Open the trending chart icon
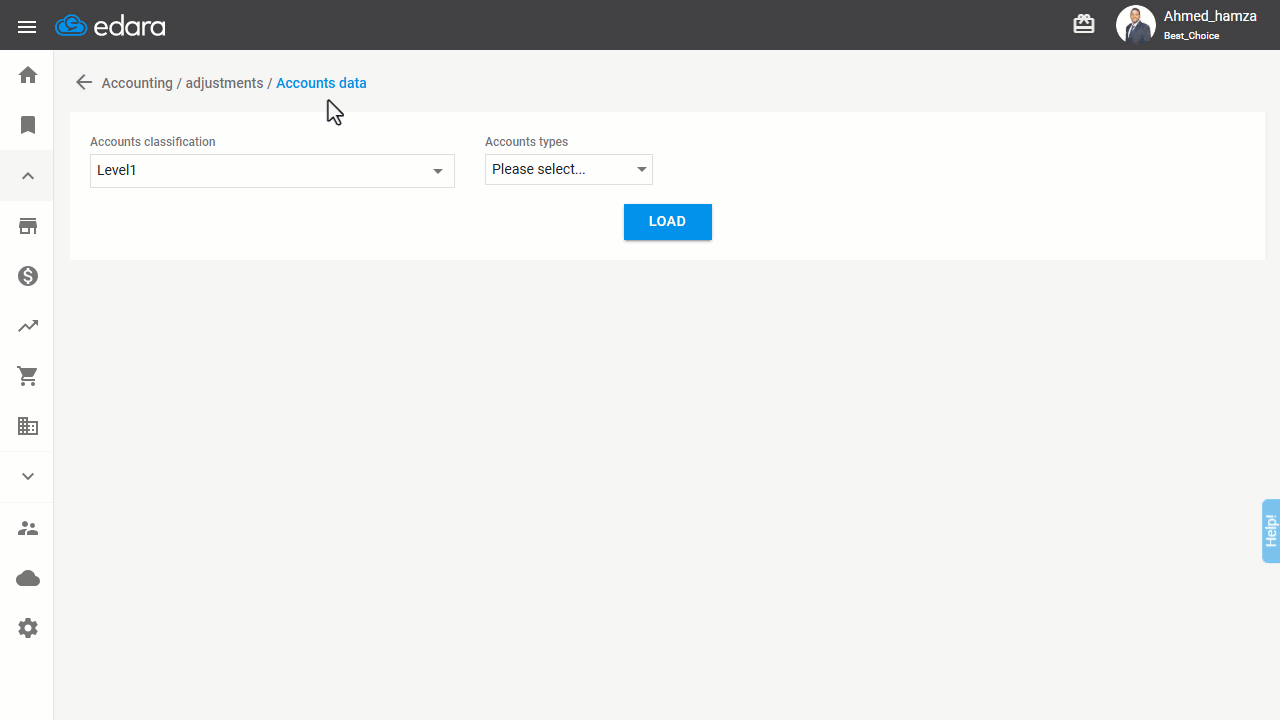The image size is (1280, 720). [x=28, y=326]
